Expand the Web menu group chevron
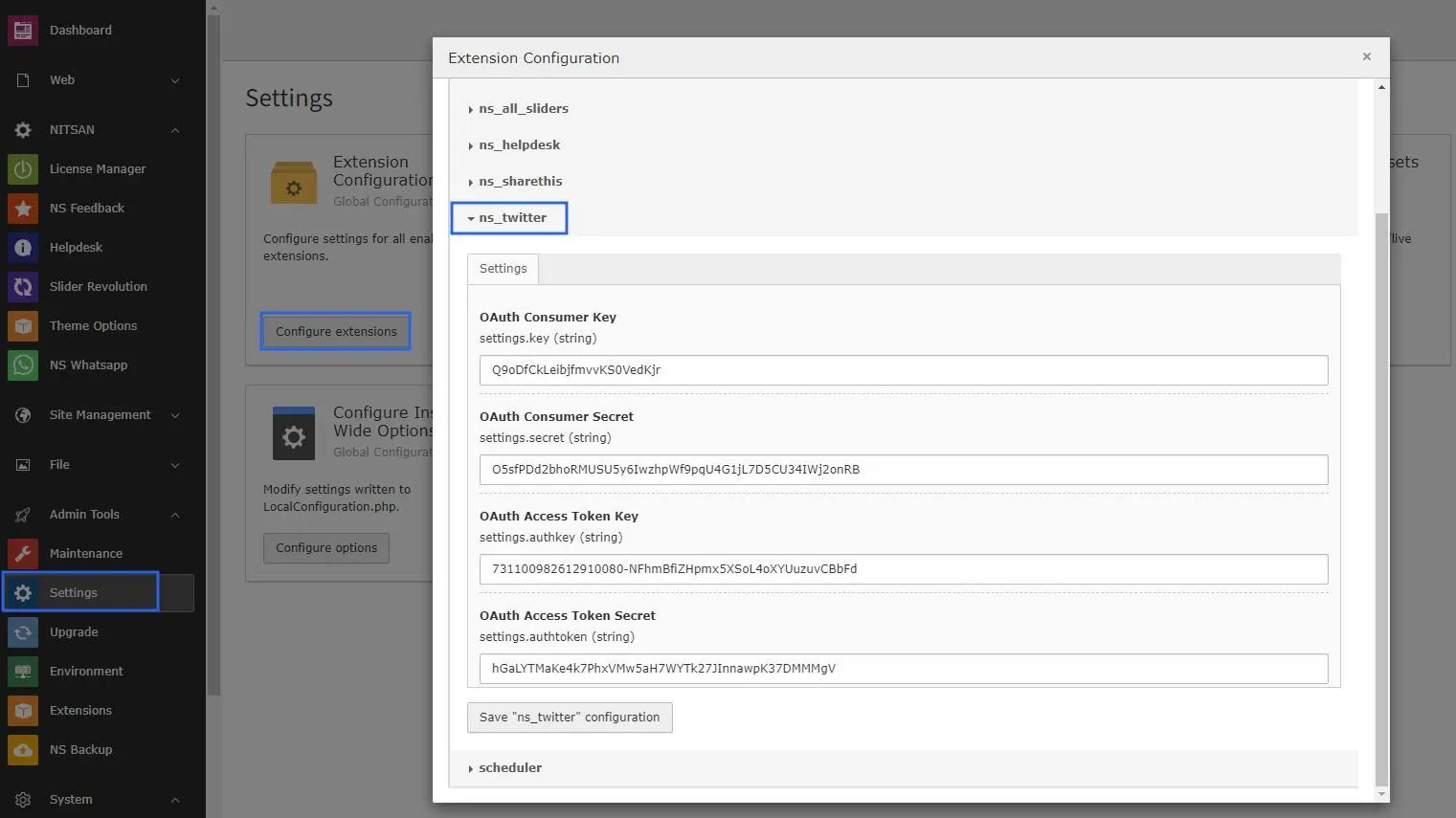The image size is (1456, 818). (175, 80)
